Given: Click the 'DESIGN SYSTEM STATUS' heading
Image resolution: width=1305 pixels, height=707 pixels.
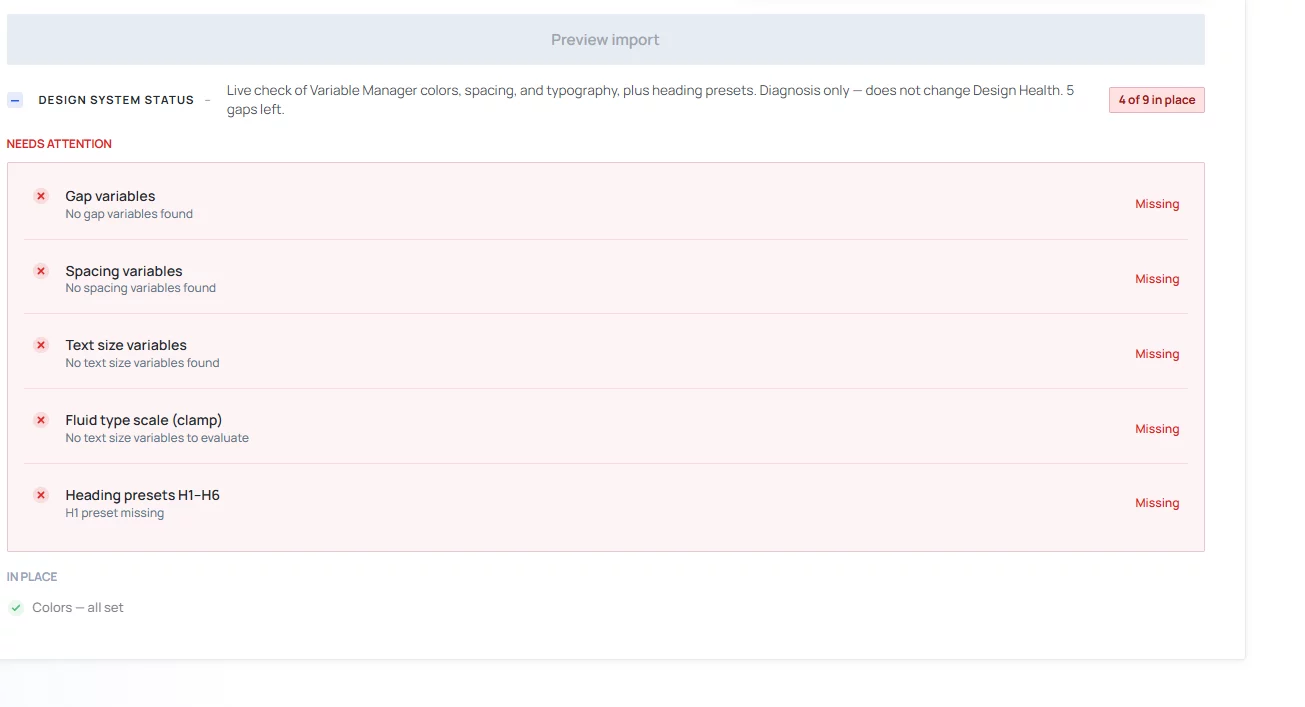Looking at the screenshot, I should click(116, 100).
